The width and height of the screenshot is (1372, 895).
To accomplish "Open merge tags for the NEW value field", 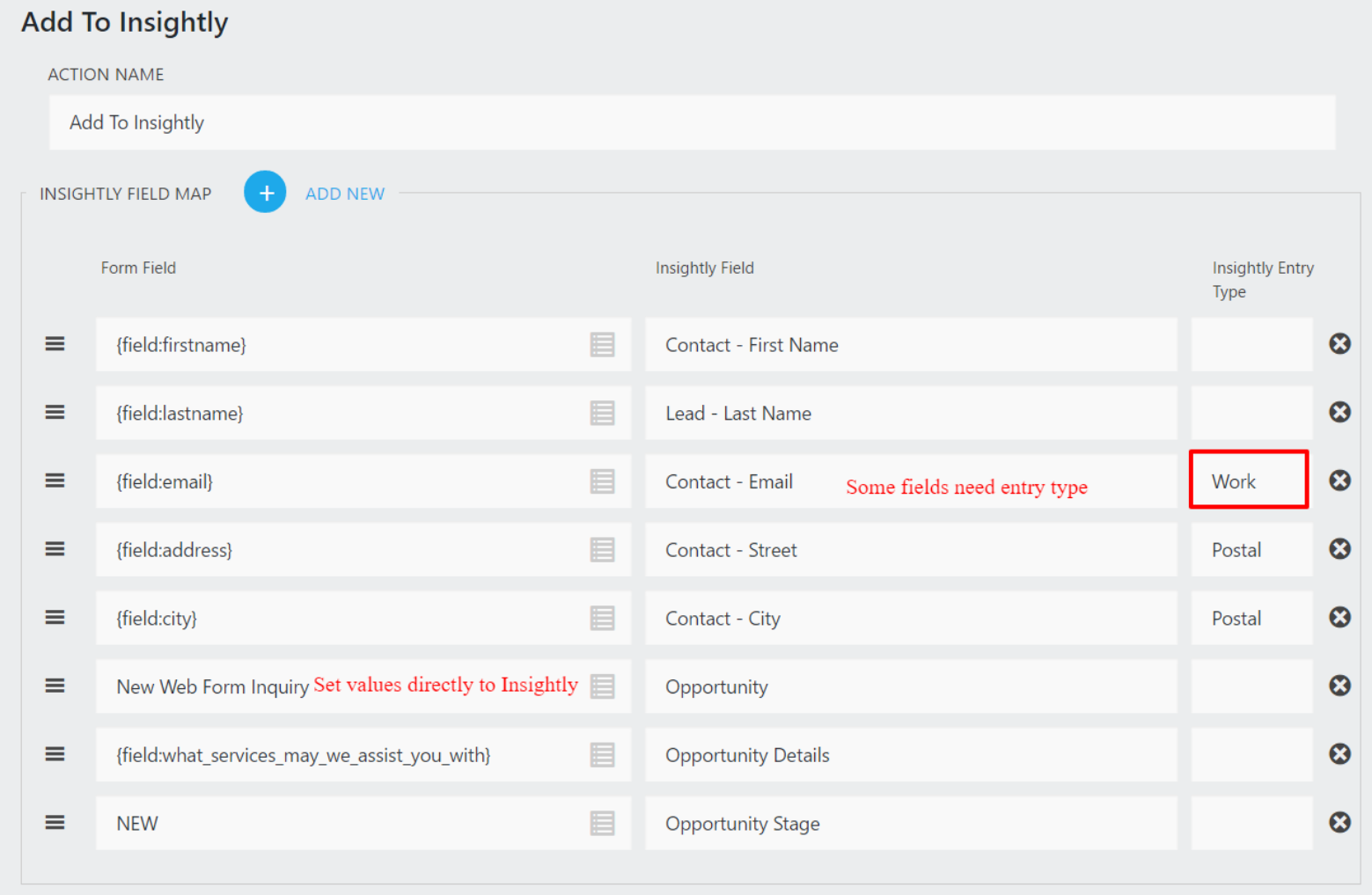I will pos(602,824).
